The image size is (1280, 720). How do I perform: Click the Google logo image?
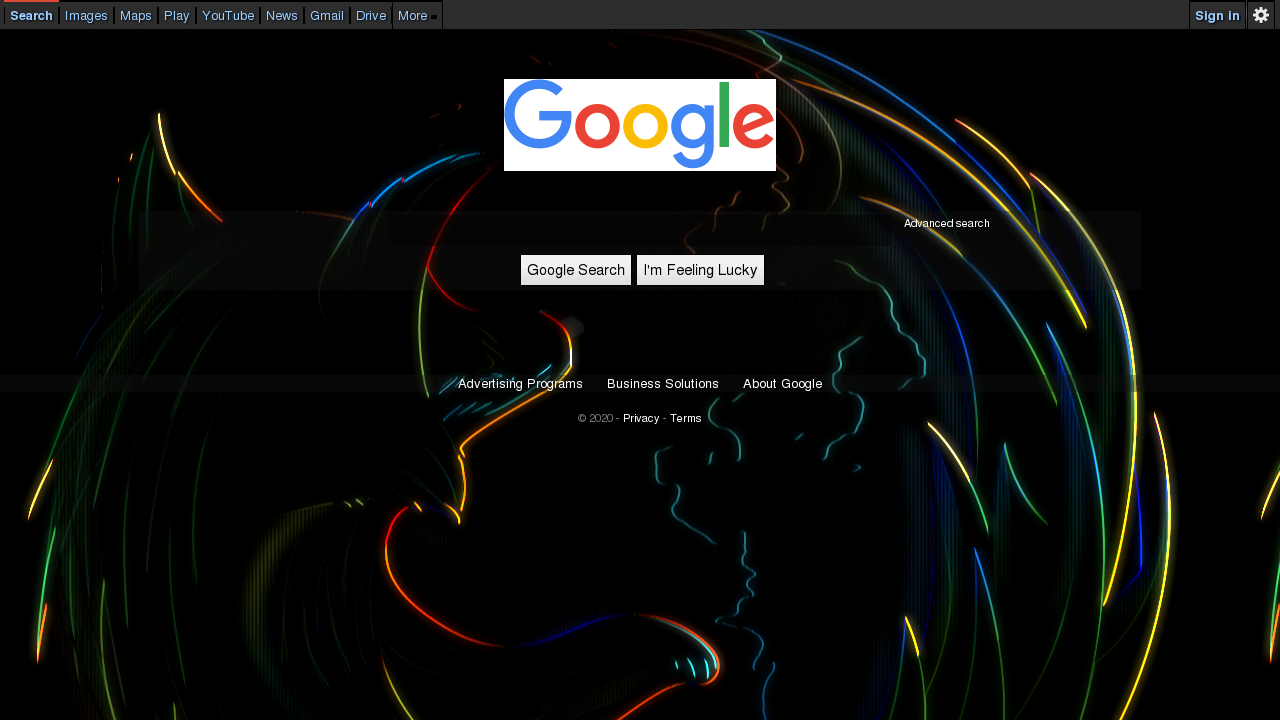pos(640,125)
